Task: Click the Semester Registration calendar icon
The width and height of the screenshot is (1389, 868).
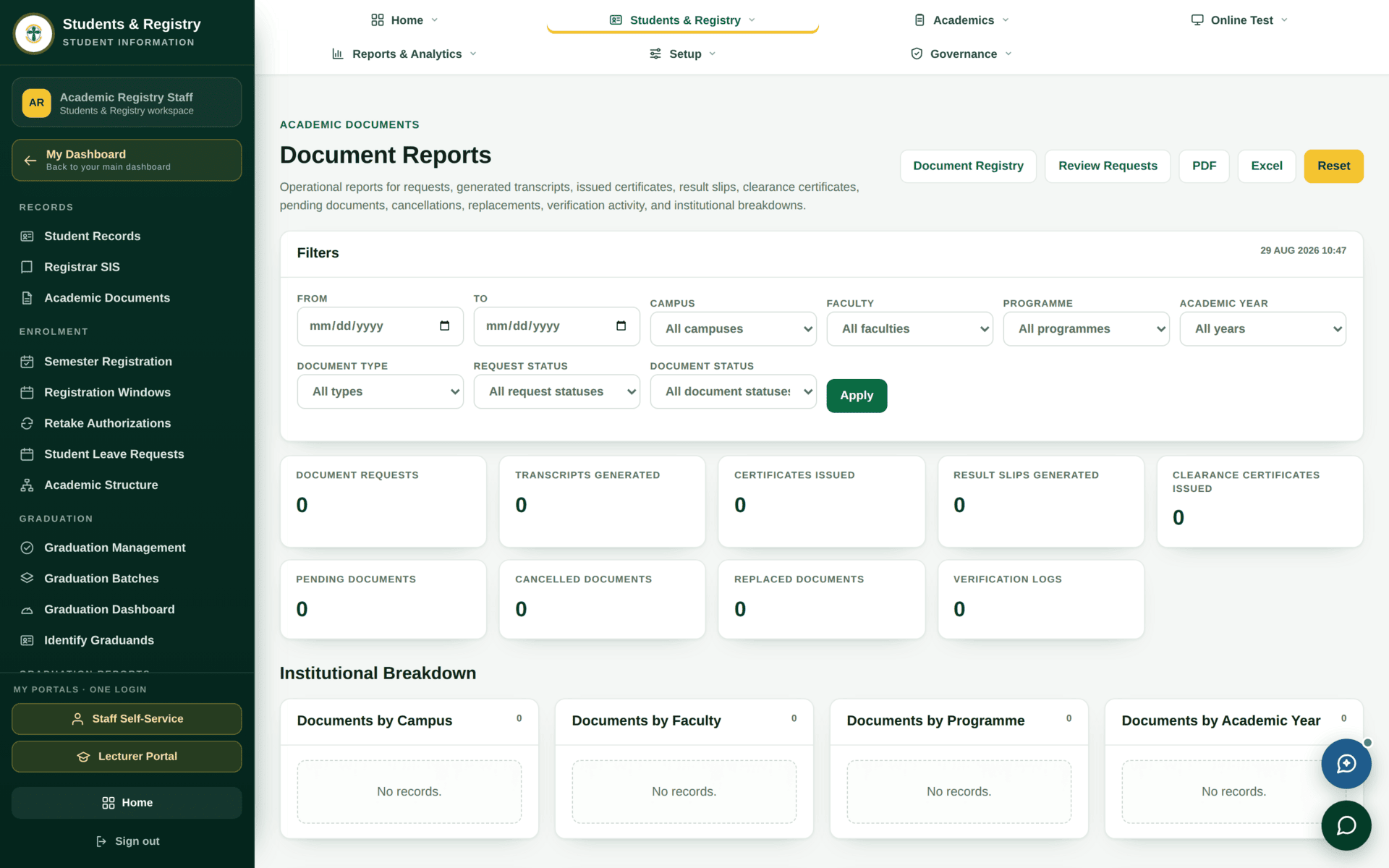Action: [27, 362]
